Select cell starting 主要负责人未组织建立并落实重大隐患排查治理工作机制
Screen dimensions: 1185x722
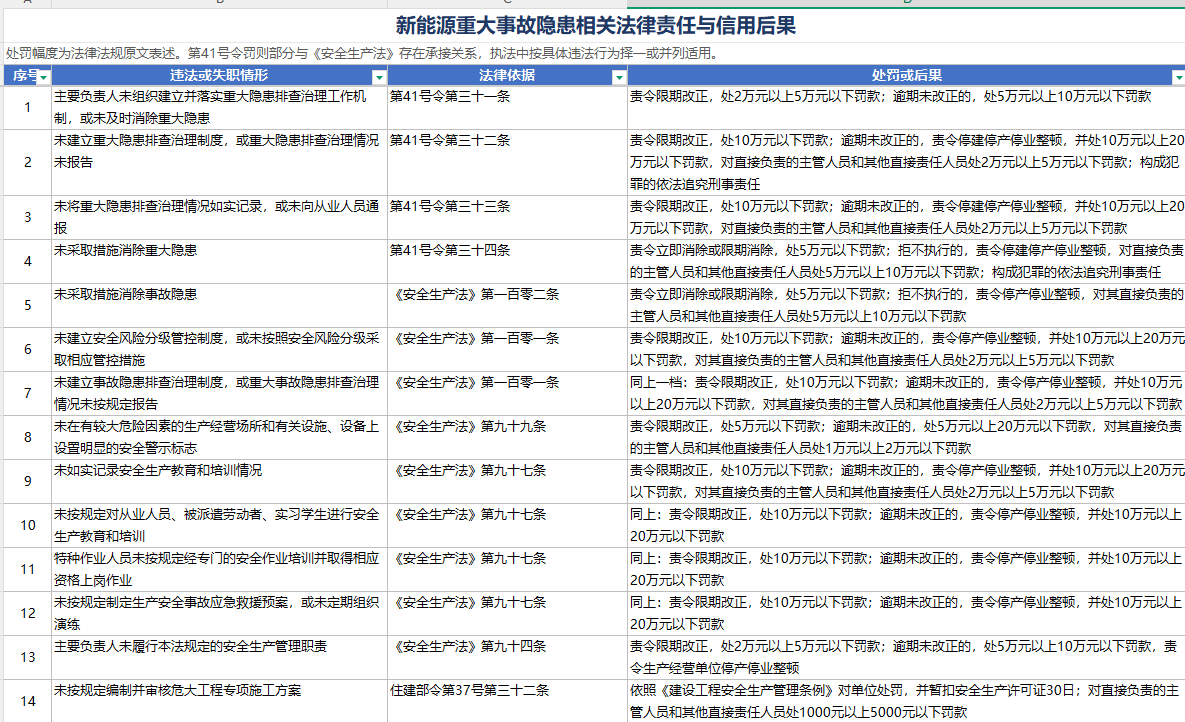pyautogui.click(x=219, y=107)
